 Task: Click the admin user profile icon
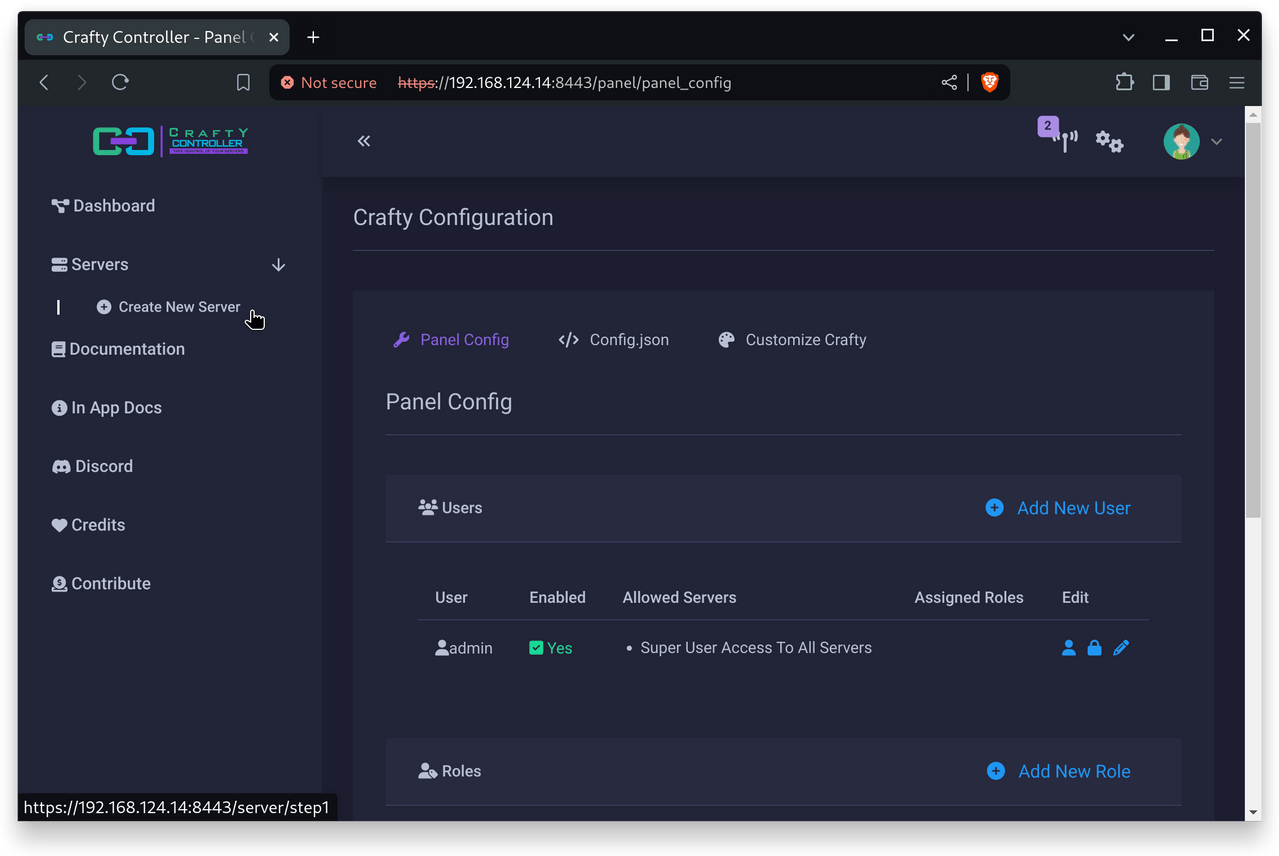click(x=1068, y=648)
